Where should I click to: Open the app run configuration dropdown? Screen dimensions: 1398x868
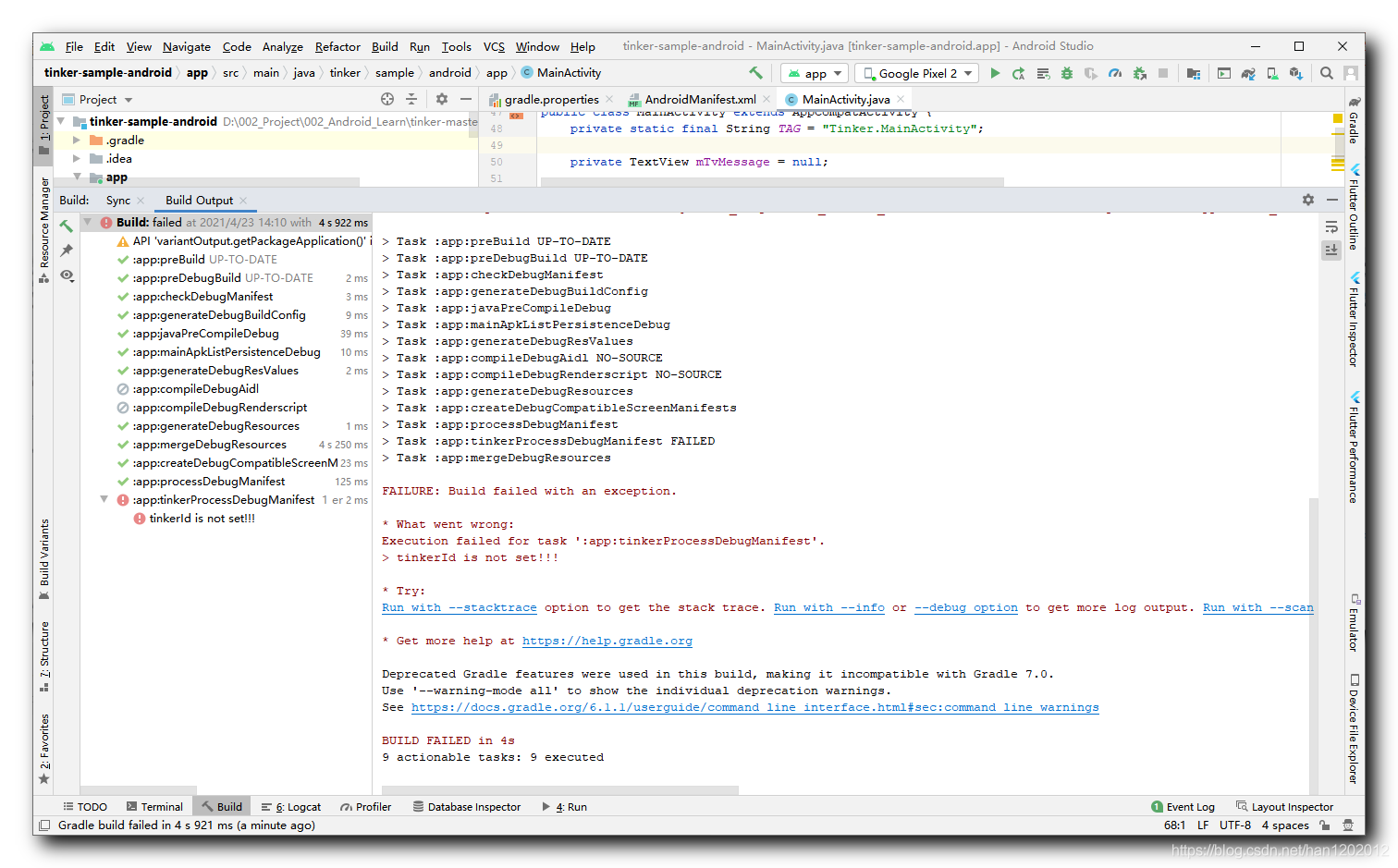tap(814, 73)
